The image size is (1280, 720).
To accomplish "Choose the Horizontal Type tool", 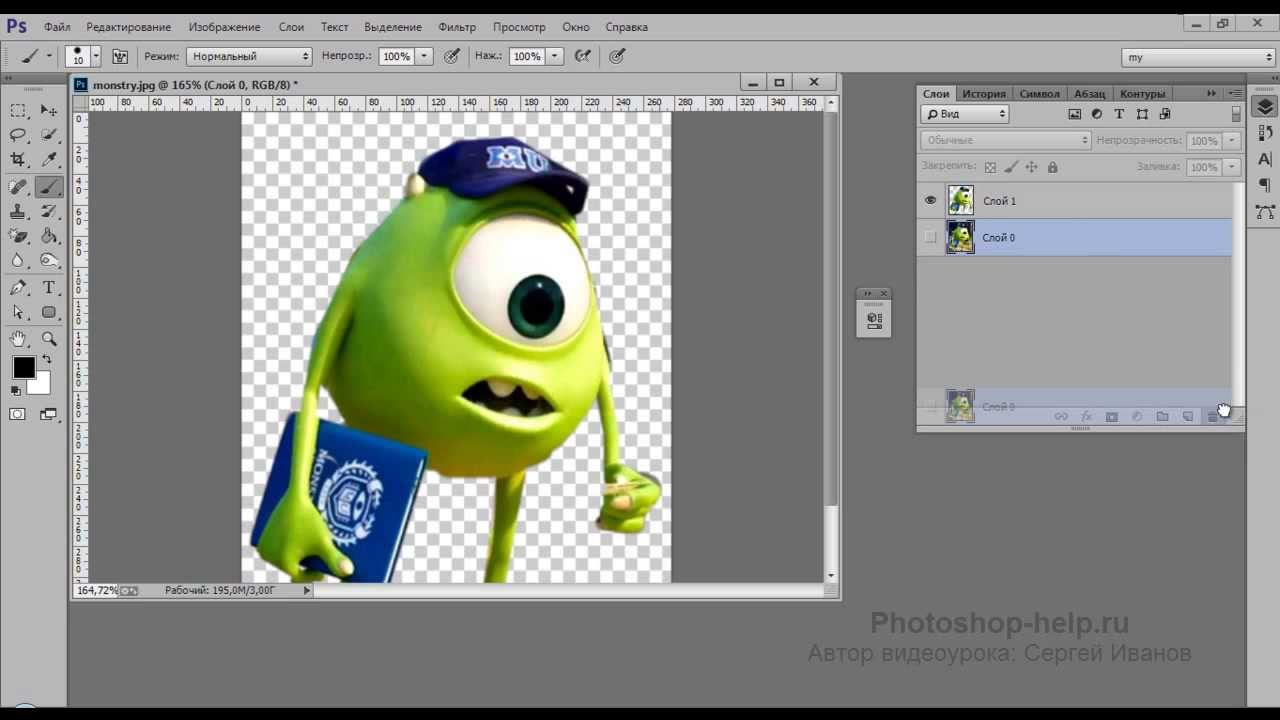I will pyautogui.click(x=49, y=288).
